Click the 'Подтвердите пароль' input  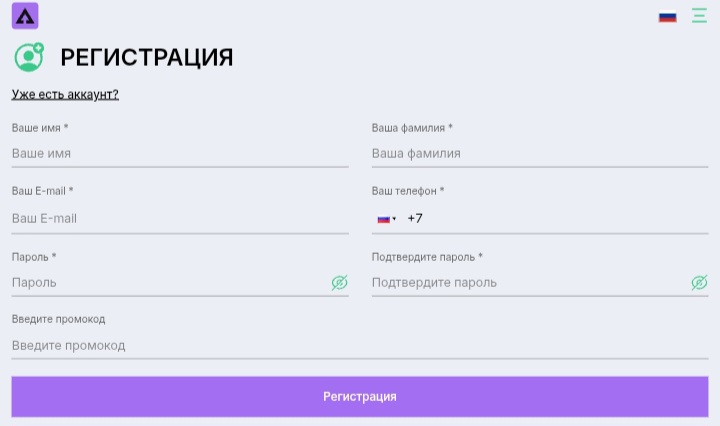528,283
